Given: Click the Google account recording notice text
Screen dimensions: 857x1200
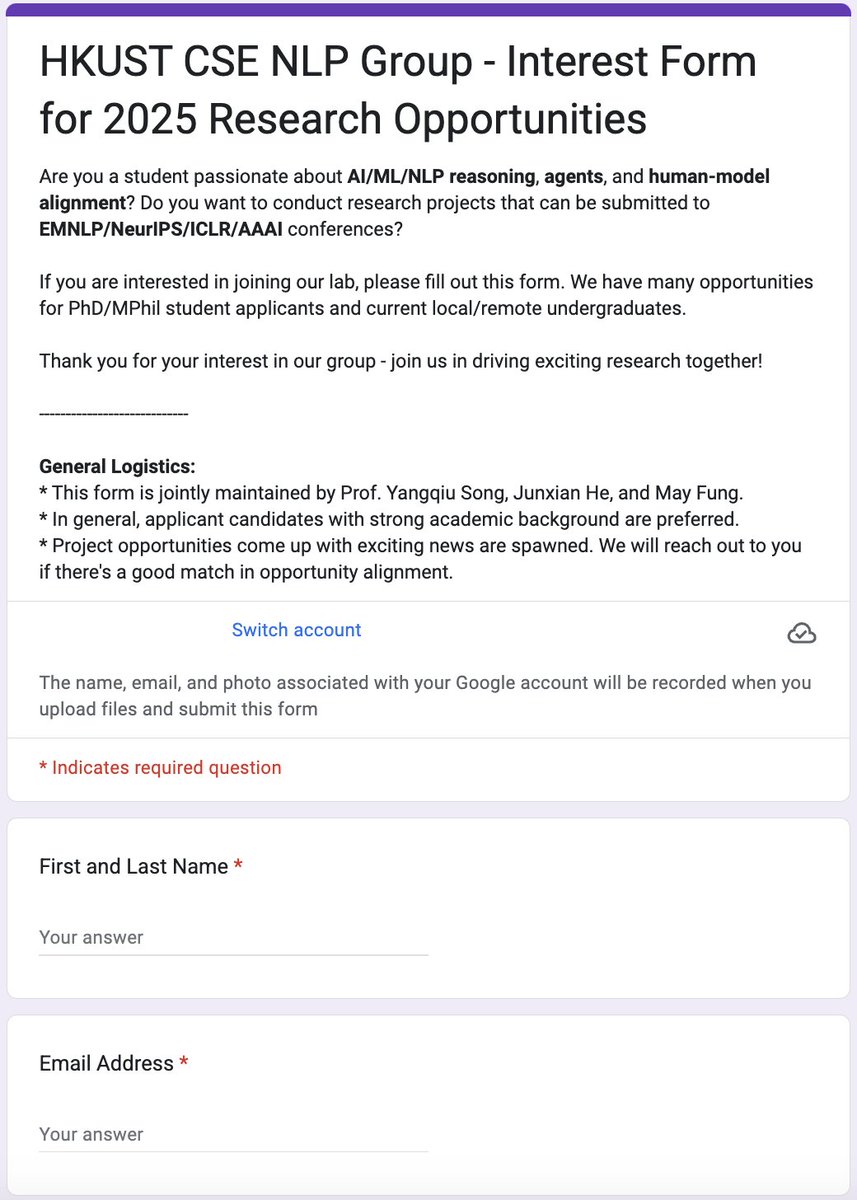Looking at the screenshot, I should coord(425,696).
